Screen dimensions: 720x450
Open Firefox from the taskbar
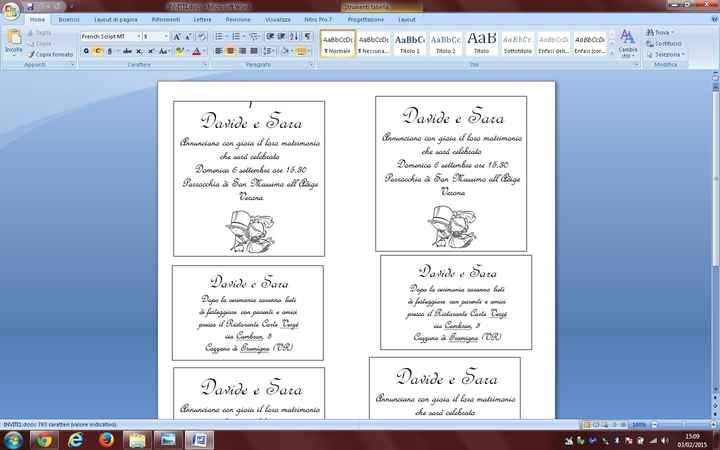click(x=106, y=438)
